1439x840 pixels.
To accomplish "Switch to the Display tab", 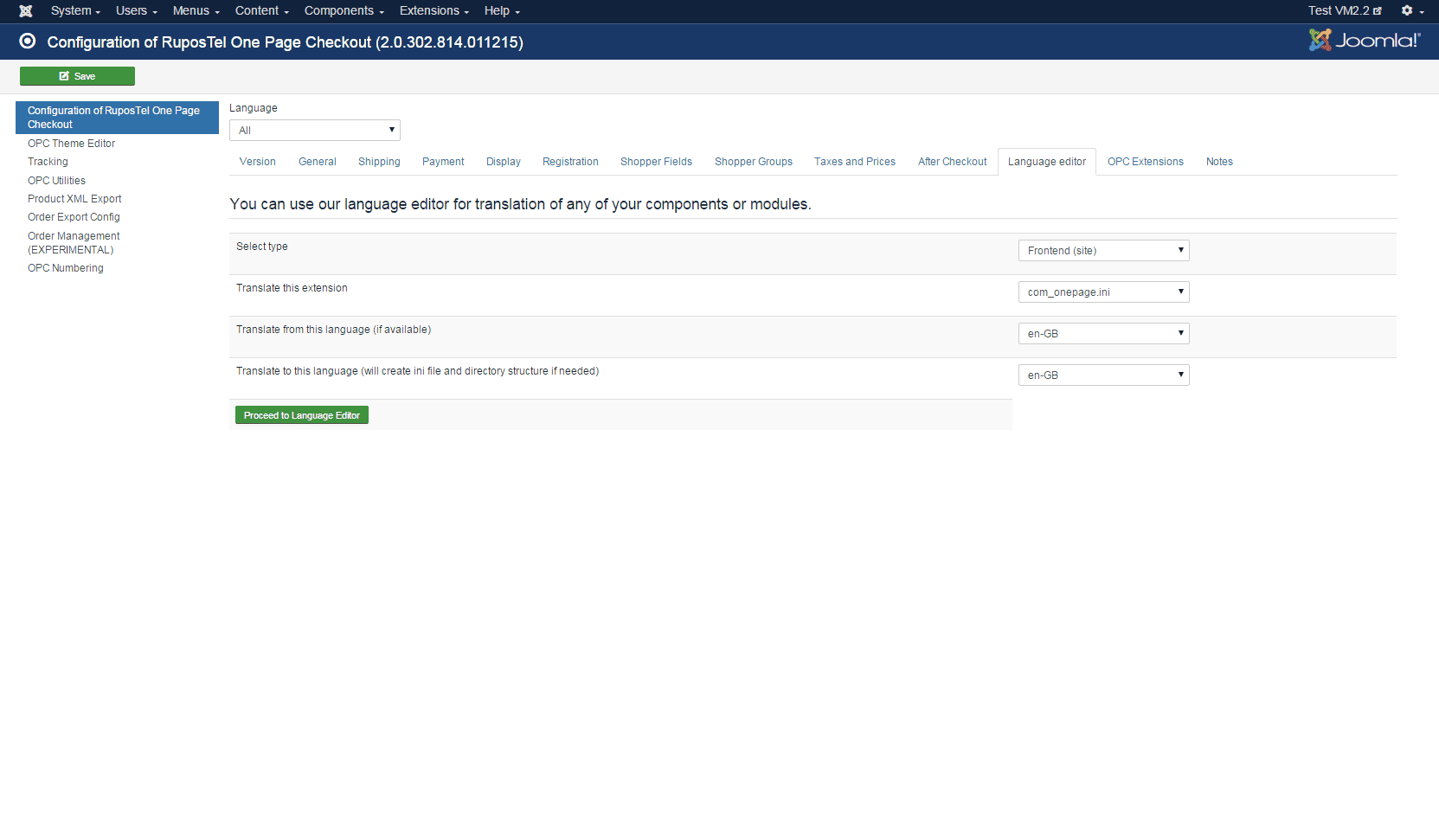I will pos(504,162).
